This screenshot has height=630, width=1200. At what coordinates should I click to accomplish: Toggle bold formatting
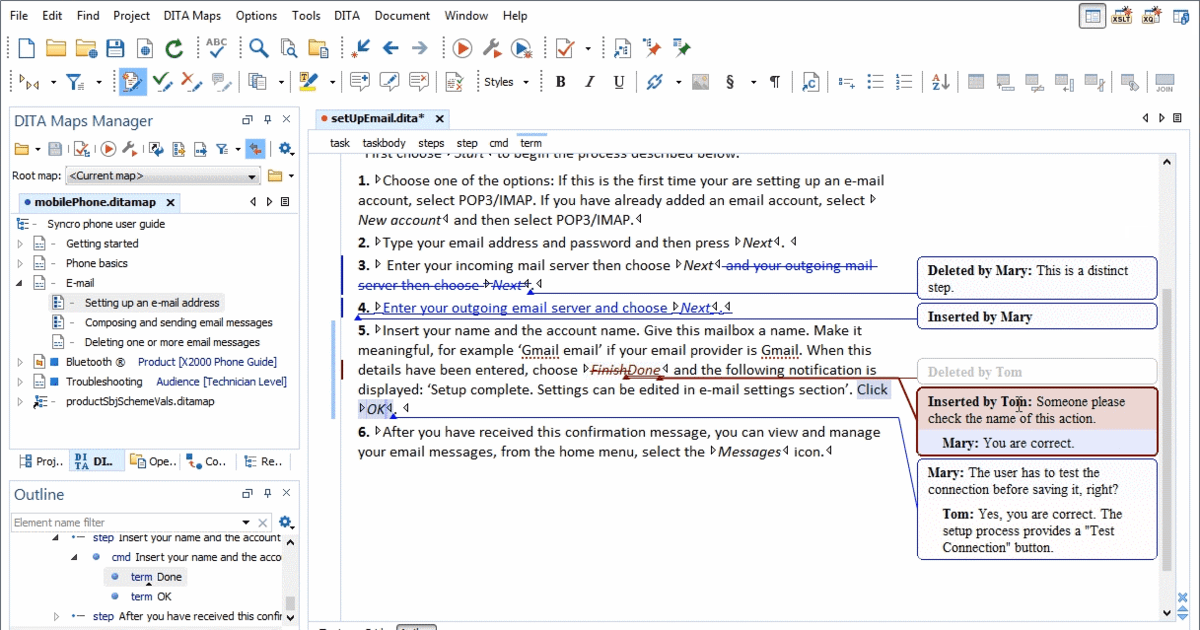[561, 82]
